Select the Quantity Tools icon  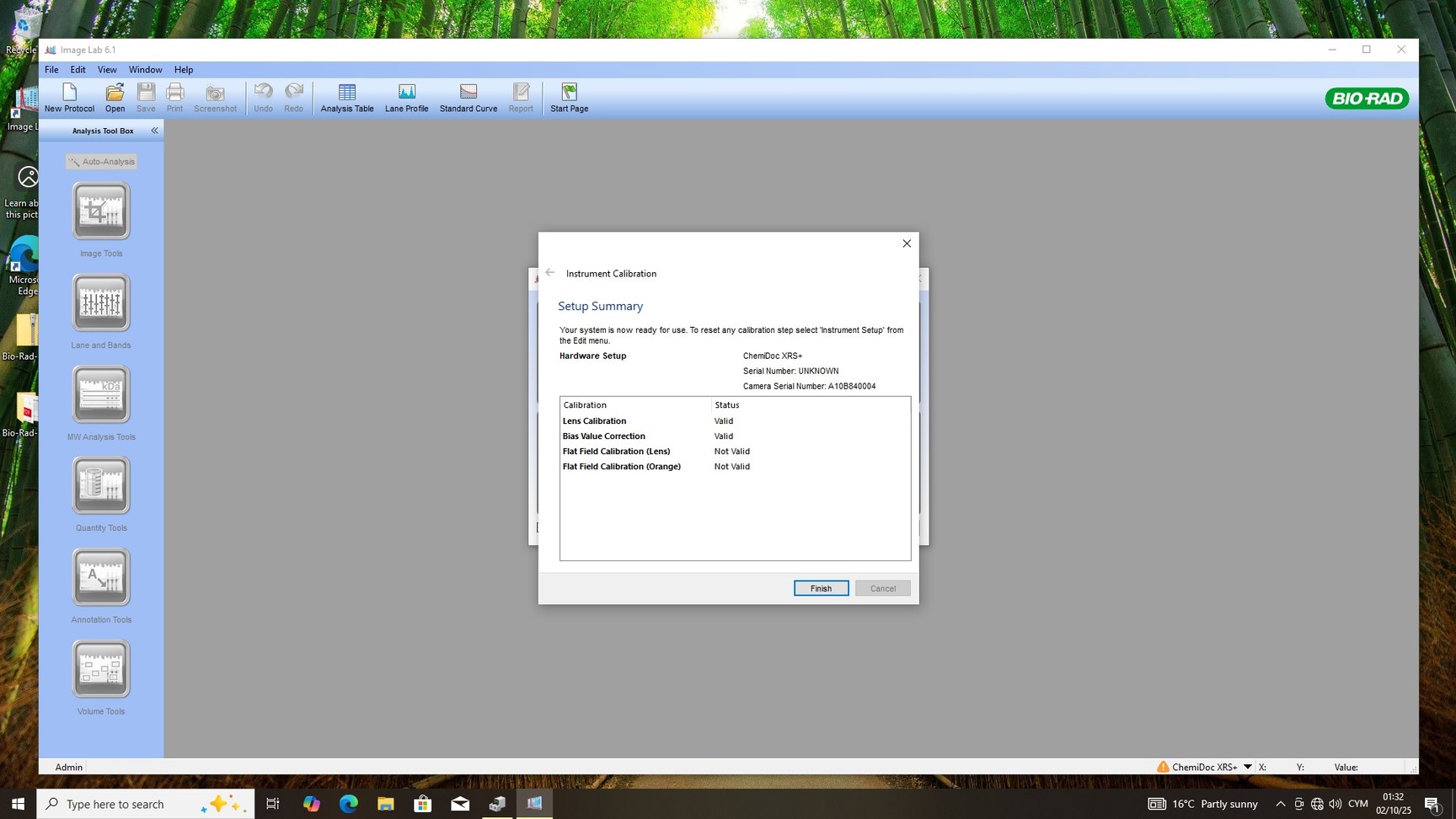coord(101,486)
